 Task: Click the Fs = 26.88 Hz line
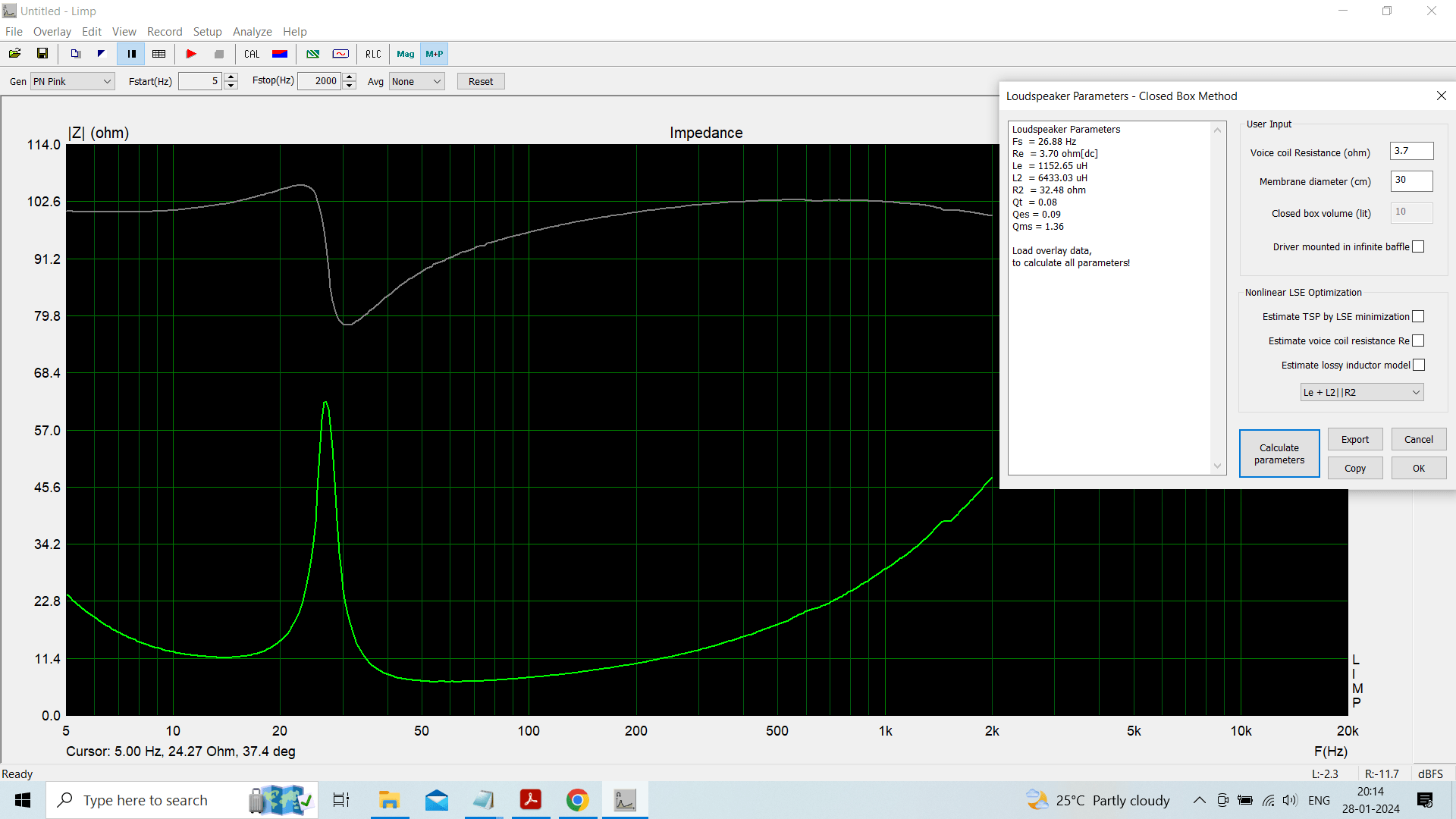click(x=1044, y=142)
